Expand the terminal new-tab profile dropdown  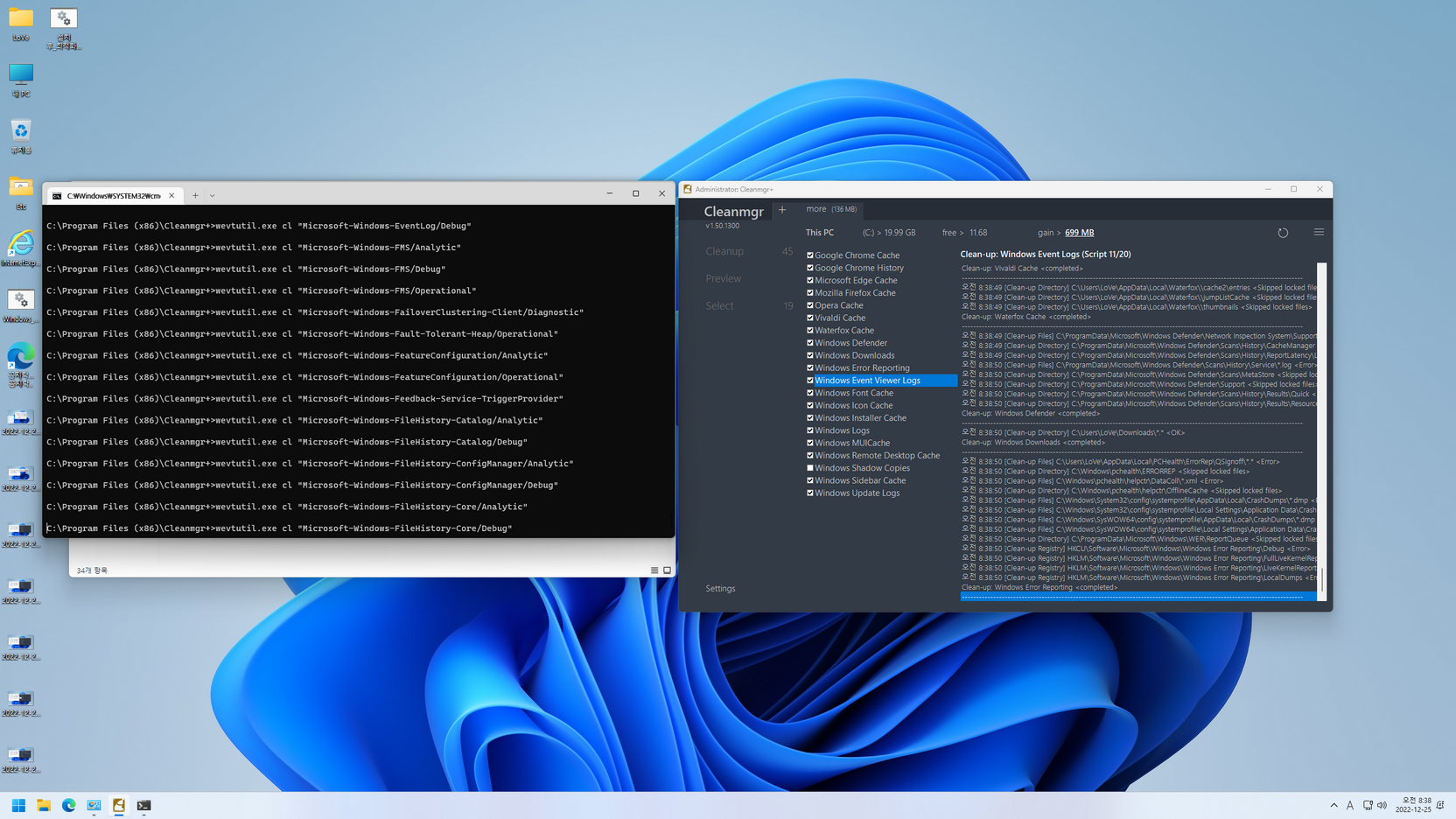[x=212, y=195]
